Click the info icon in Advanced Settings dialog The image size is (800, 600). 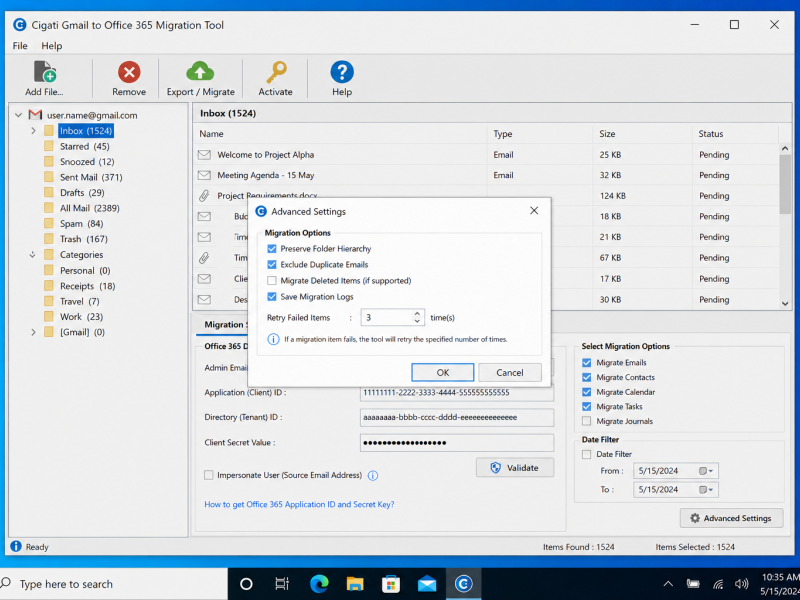(x=273, y=339)
